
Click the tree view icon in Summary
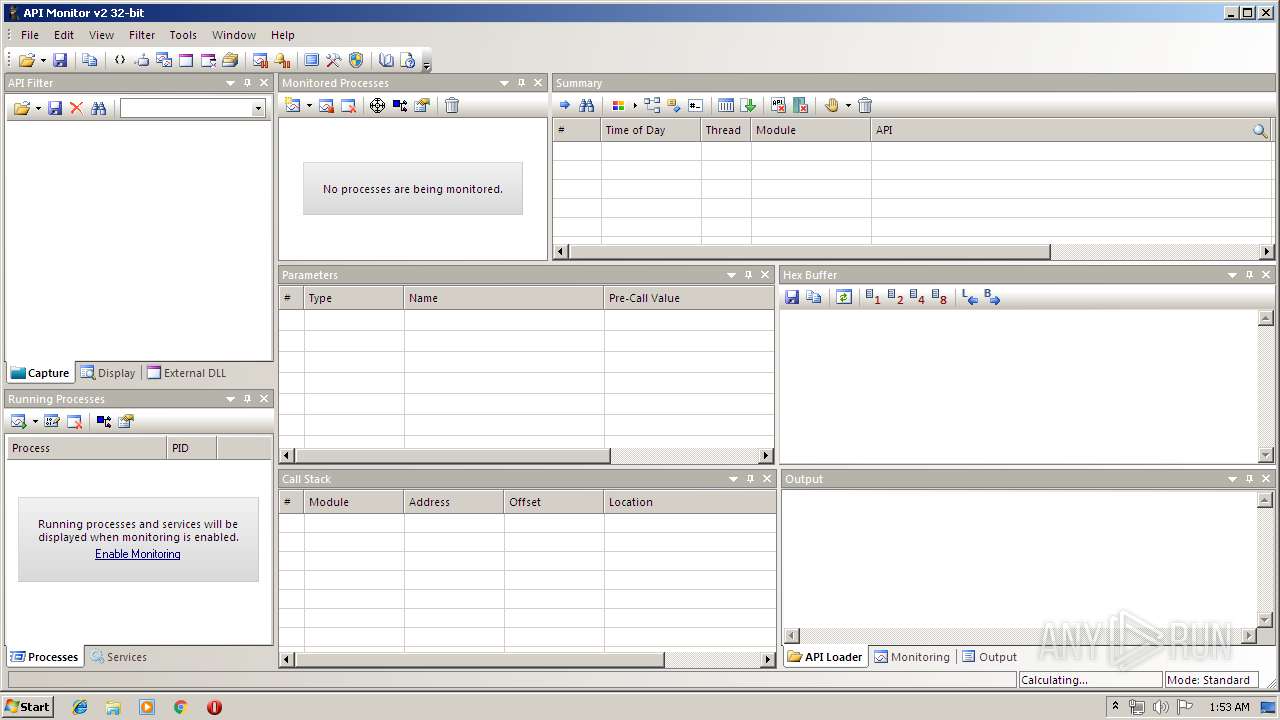click(652, 105)
